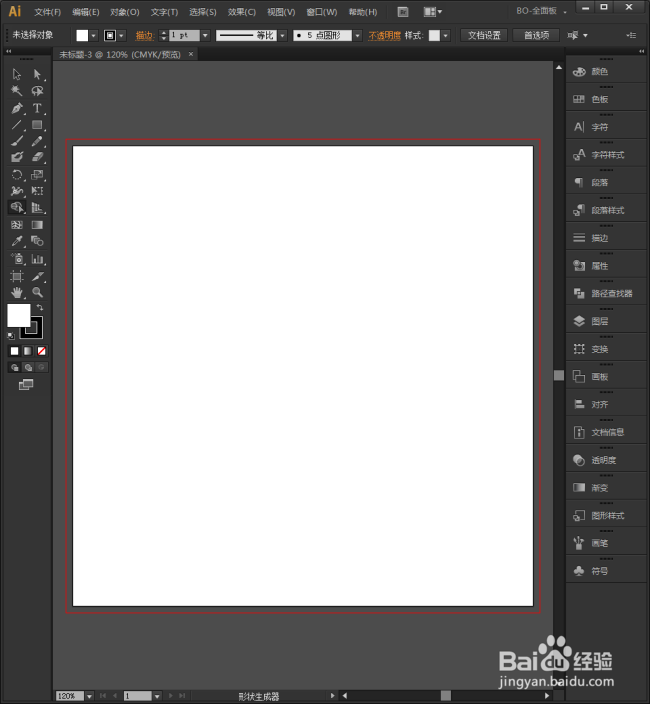Open the variable width profile dropdown

point(282,35)
